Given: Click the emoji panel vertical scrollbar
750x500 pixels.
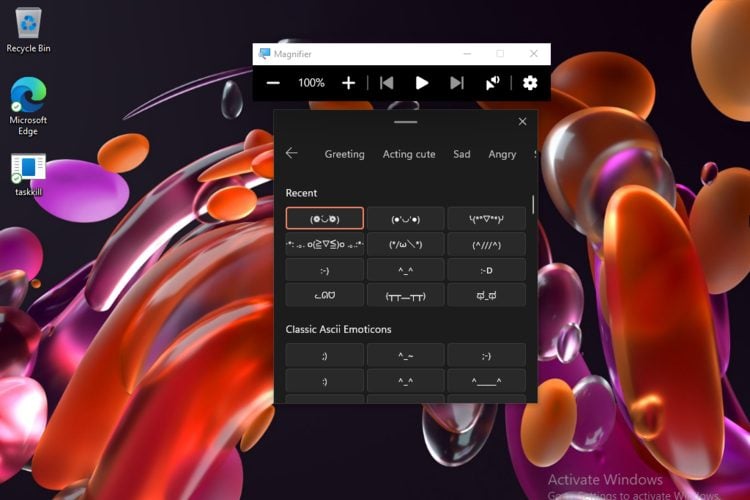Looking at the screenshot, I should click(x=533, y=204).
